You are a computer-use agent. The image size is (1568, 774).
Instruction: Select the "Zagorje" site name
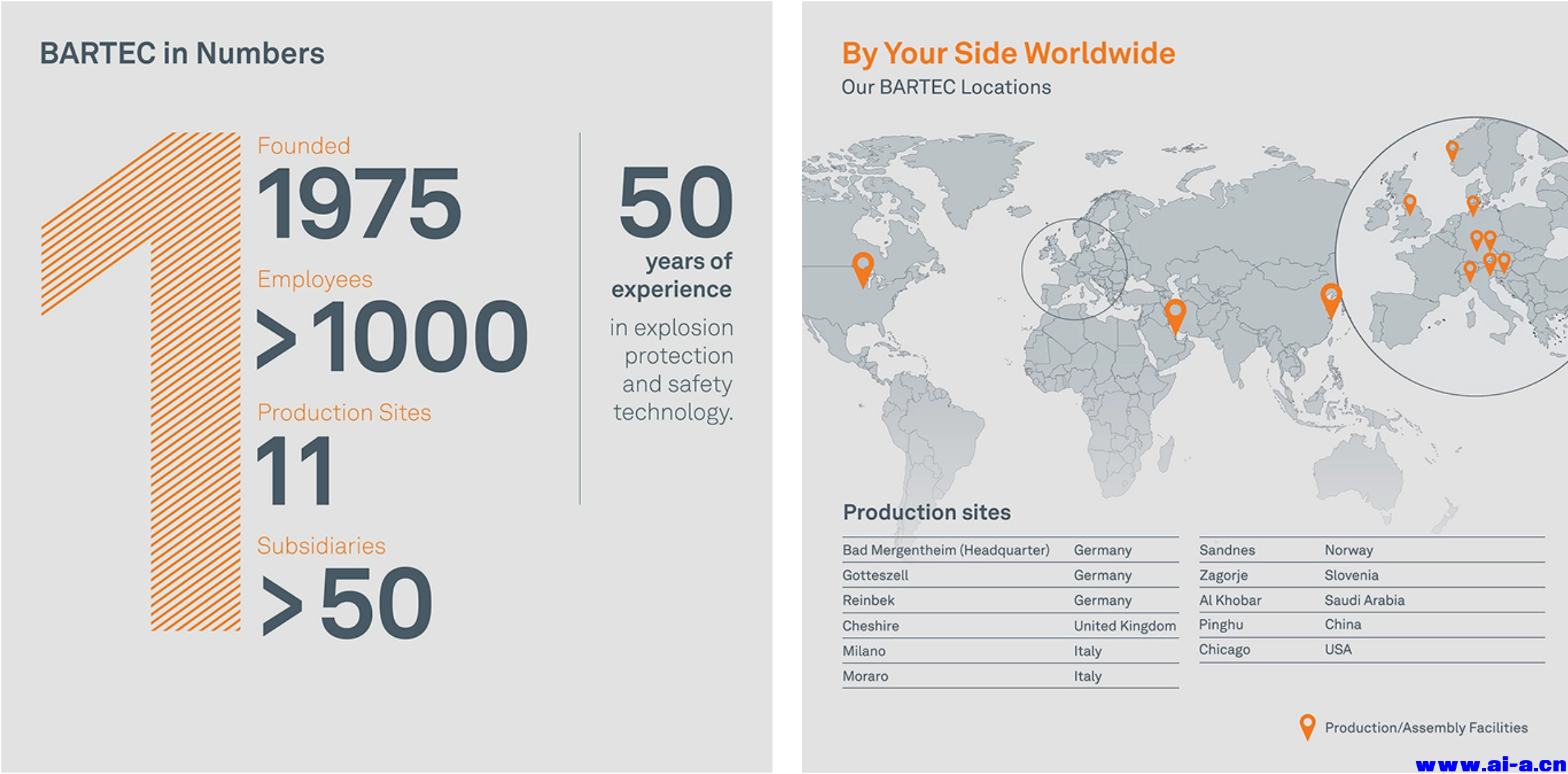(x=1223, y=575)
